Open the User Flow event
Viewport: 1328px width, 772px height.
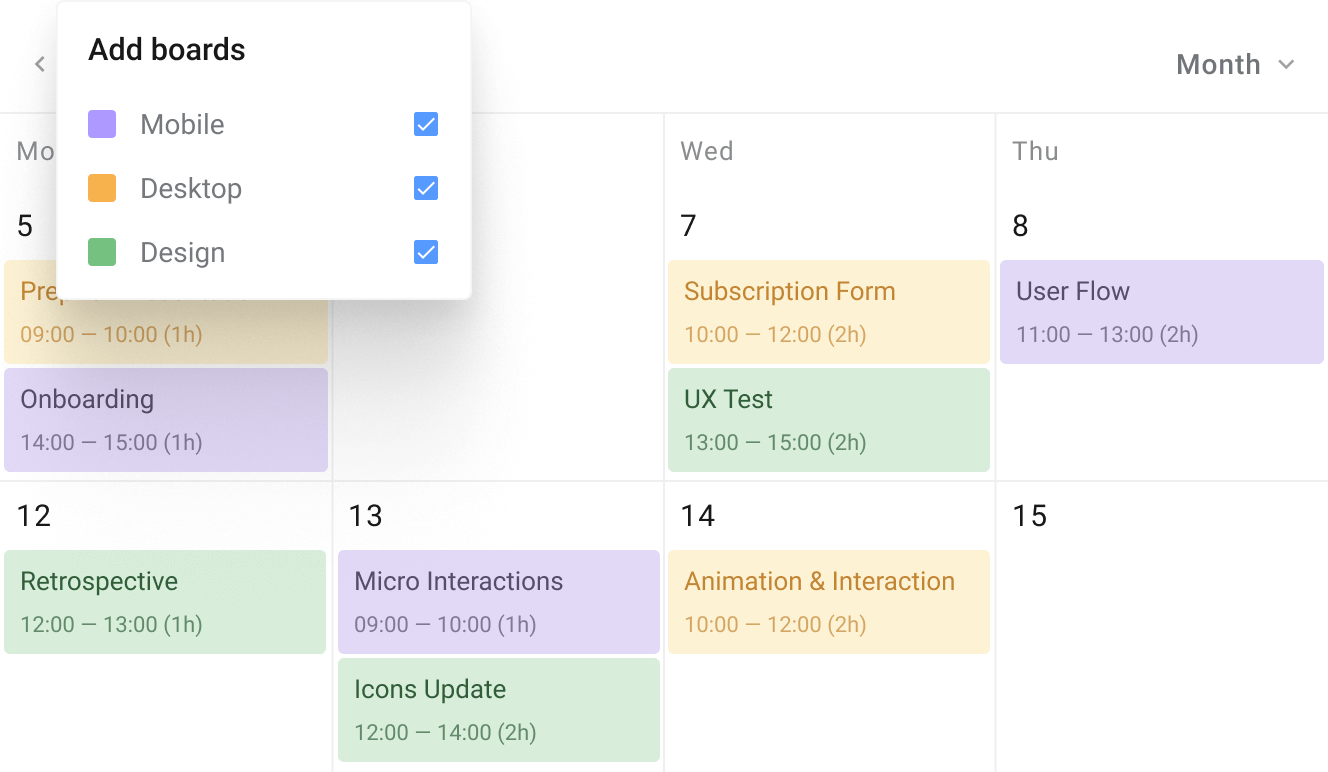click(x=1161, y=312)
